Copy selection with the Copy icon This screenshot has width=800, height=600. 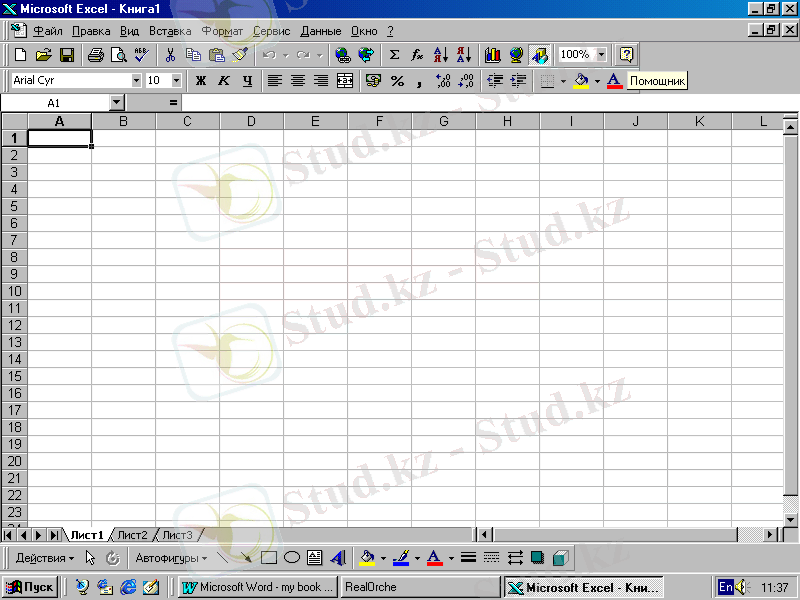coord(193,55)
